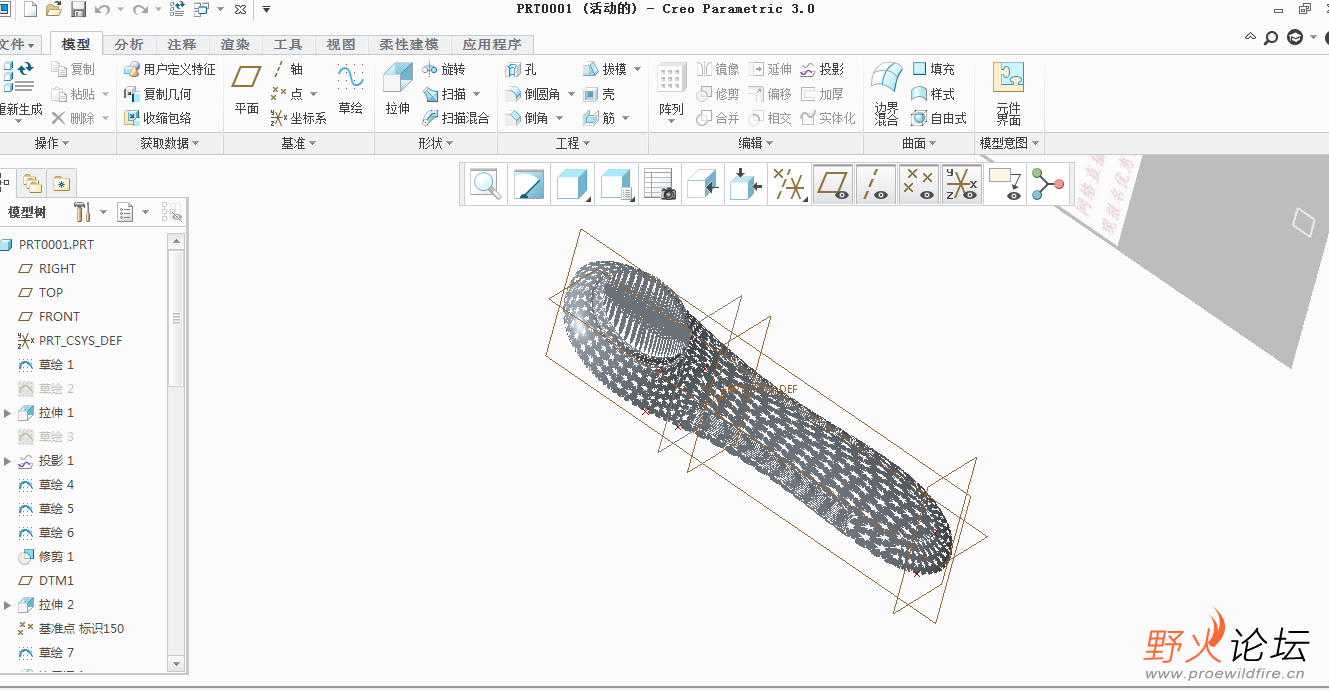Open the 曲面 group dropdown
Viewport: 1329px width, 690px height.
(x=920, y=143)
